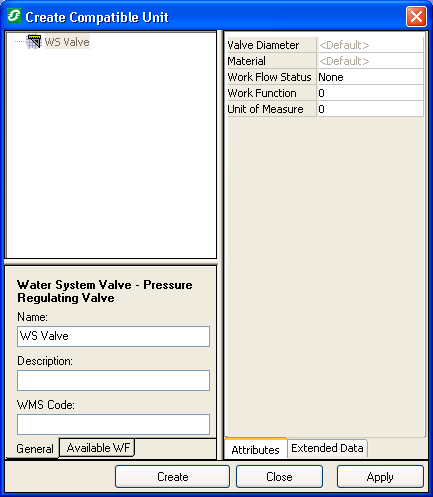Open the Material default value cell
The height and width of the screenshot is (497, 433).
(371, 61)
